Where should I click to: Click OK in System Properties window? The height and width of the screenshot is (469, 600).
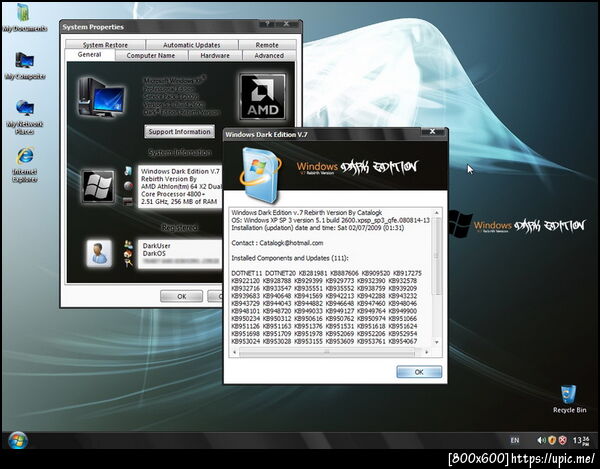point(182,296)
